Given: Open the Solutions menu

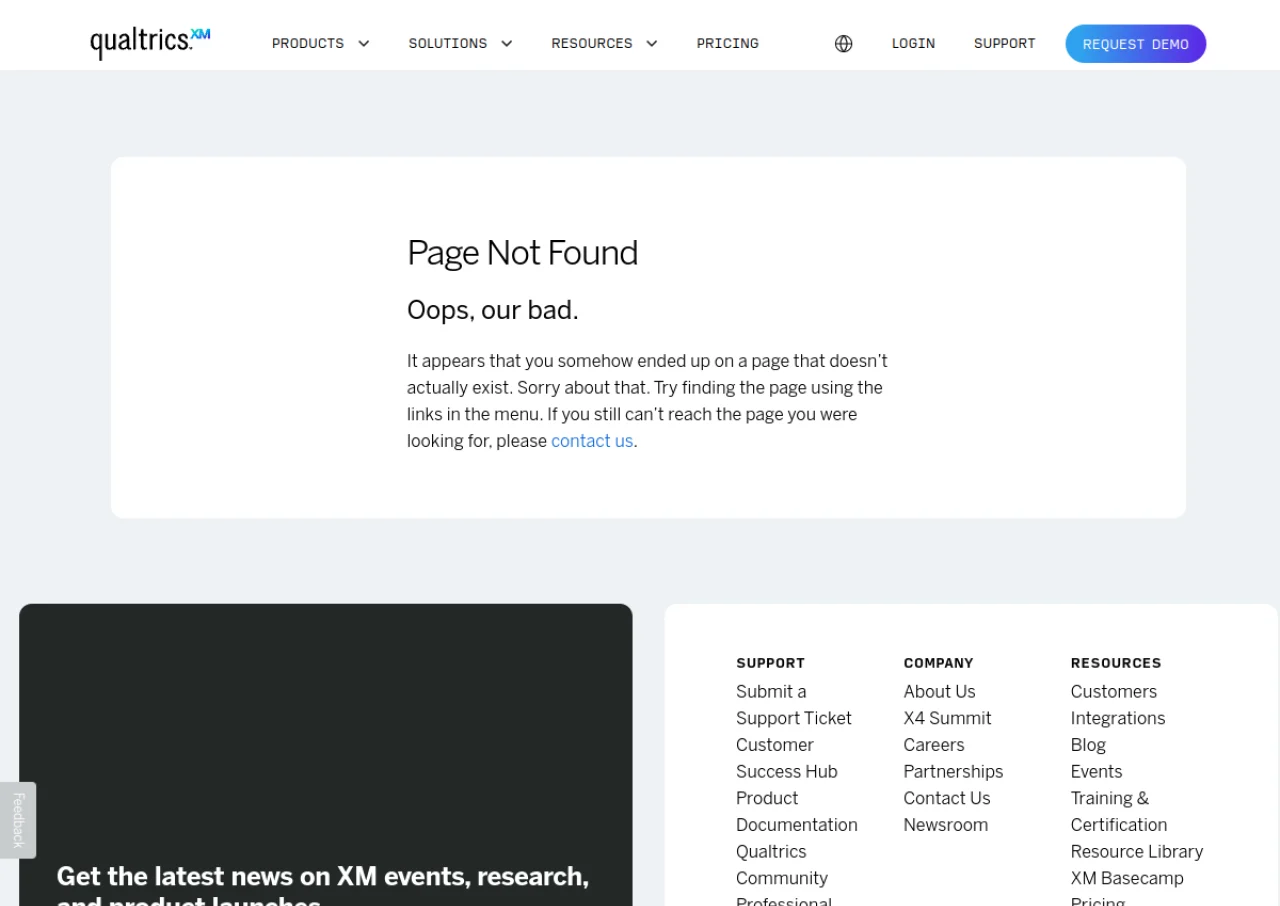Looking at the screenshot, I should point(448,44).
